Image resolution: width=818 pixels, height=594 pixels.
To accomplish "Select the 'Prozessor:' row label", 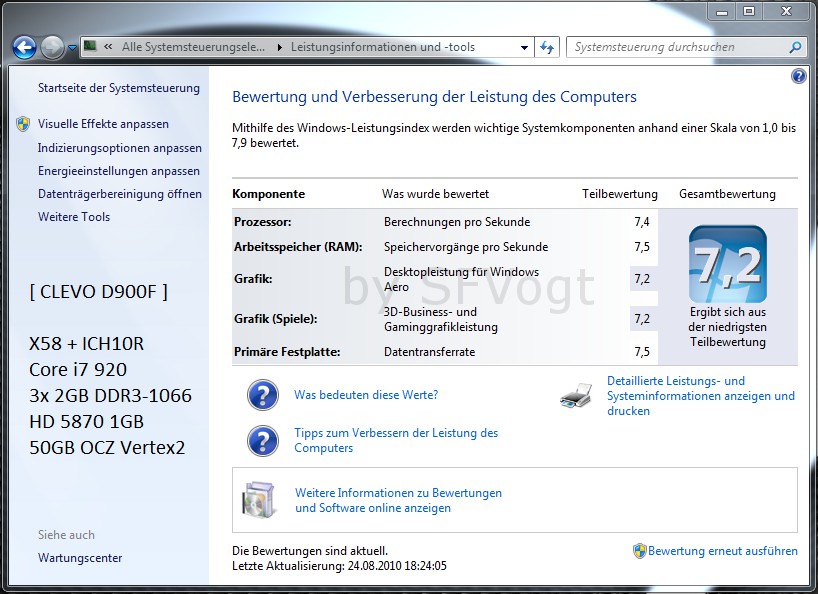I will [263, 222].
